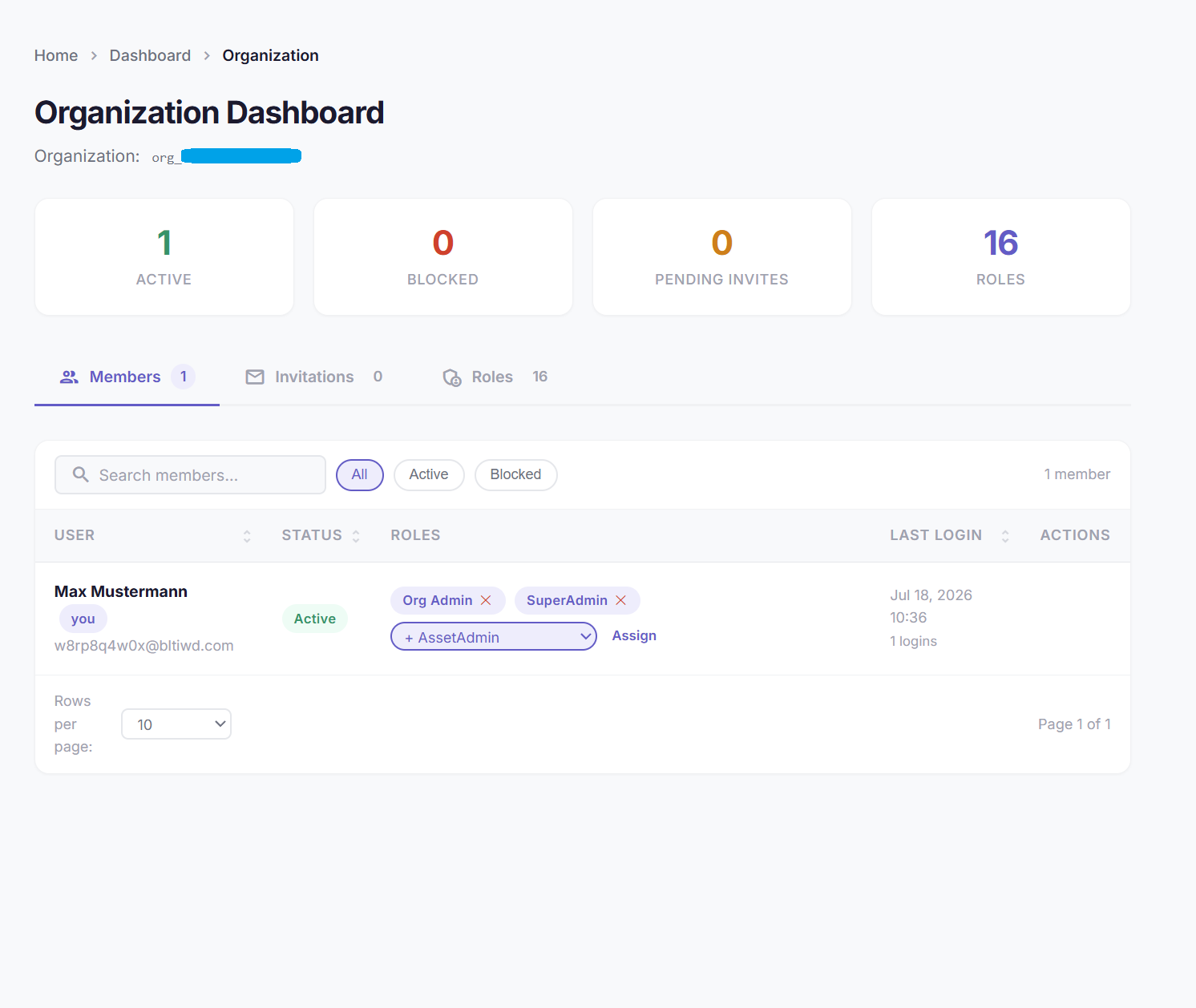Image resolution: width=1196 pixels, height=1008 pixels.
Task: Filter members by Active
Action: (429, 474)
